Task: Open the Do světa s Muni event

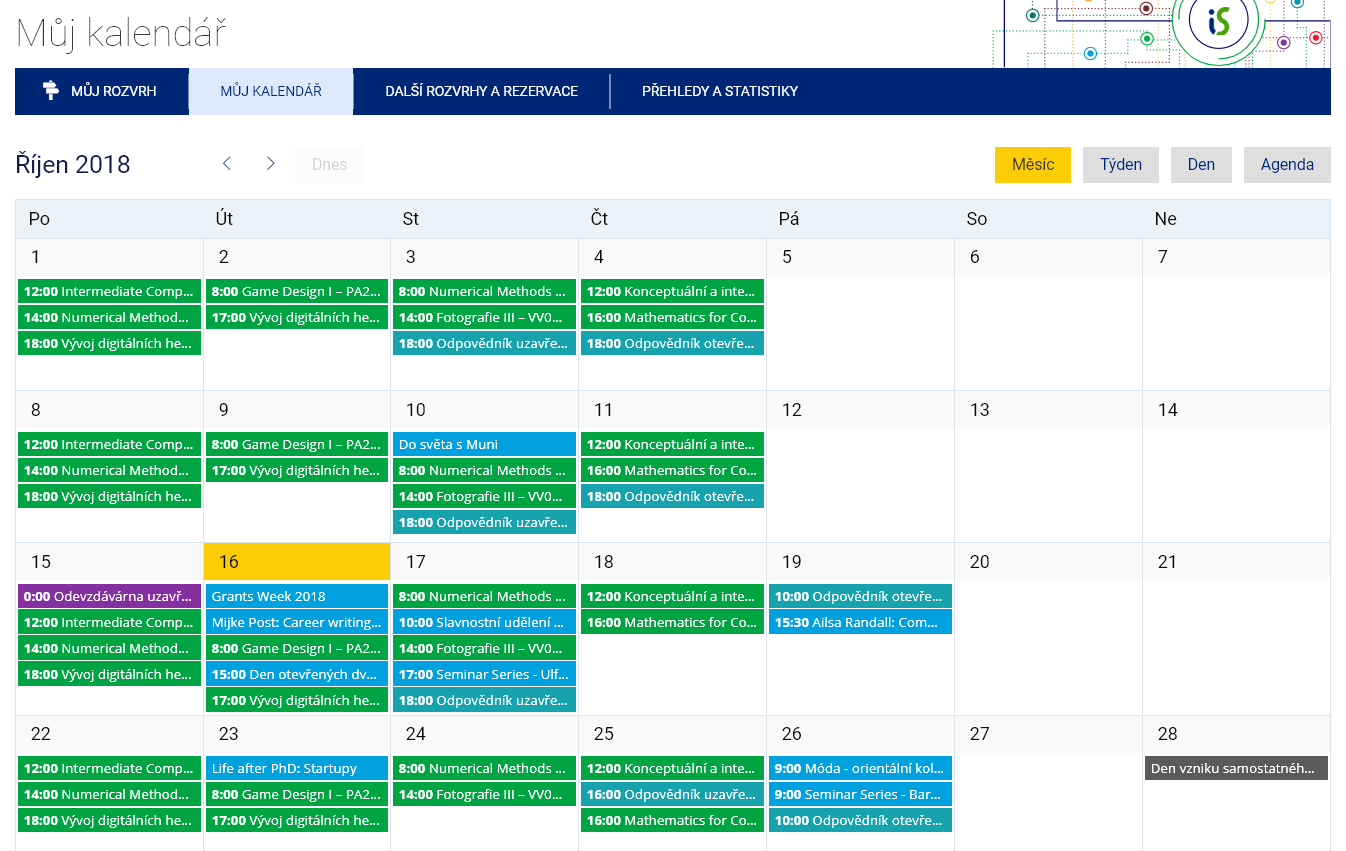Action: click(x=484, y=444)
